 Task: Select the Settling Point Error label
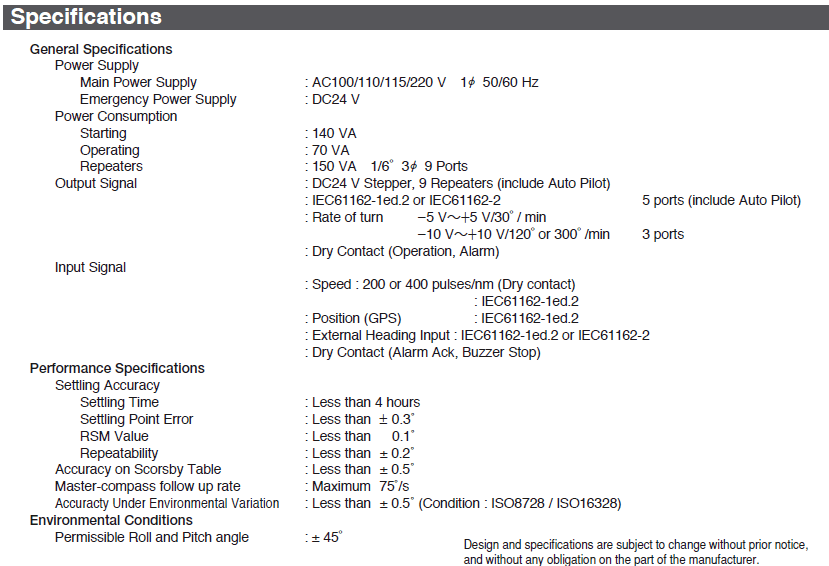[x=136, y=419]
